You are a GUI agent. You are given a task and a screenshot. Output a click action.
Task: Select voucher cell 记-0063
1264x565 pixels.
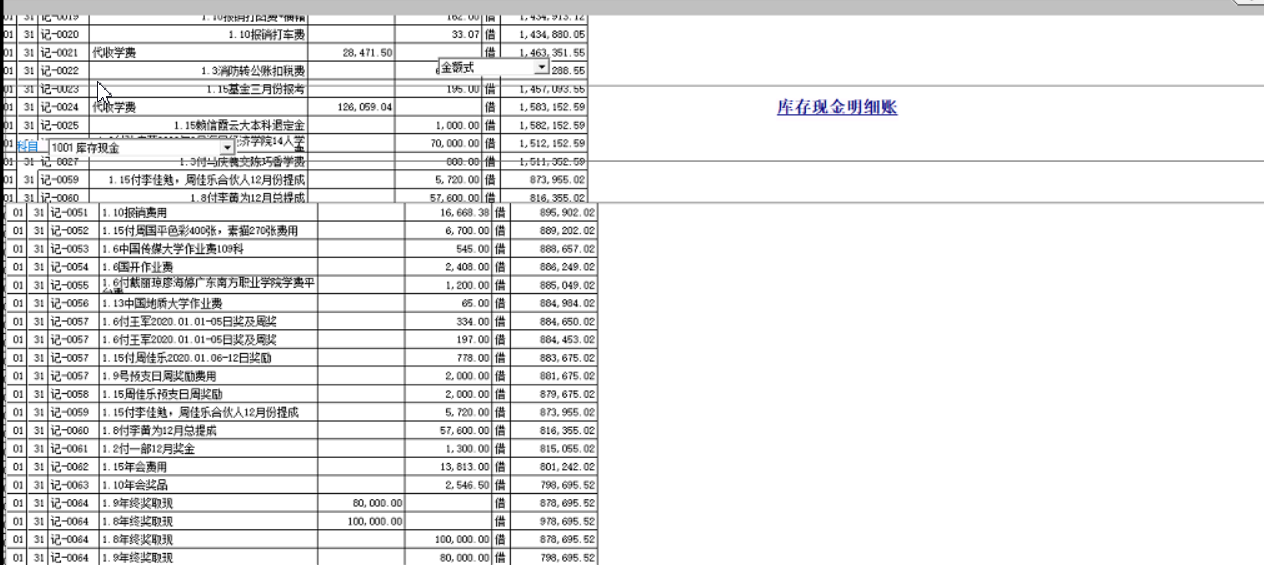pyautogui.click(x=72, y=484)
